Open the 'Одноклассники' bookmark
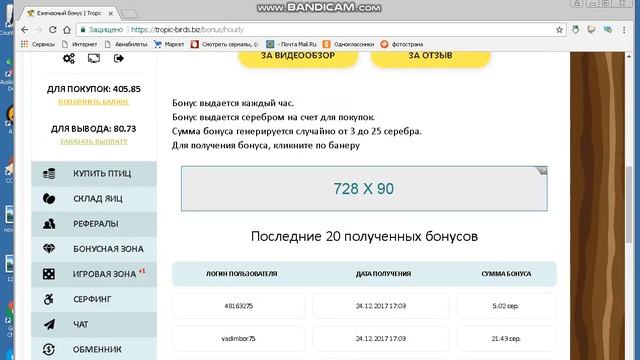This screenshot has width=640, height=360. coord(348,44)
